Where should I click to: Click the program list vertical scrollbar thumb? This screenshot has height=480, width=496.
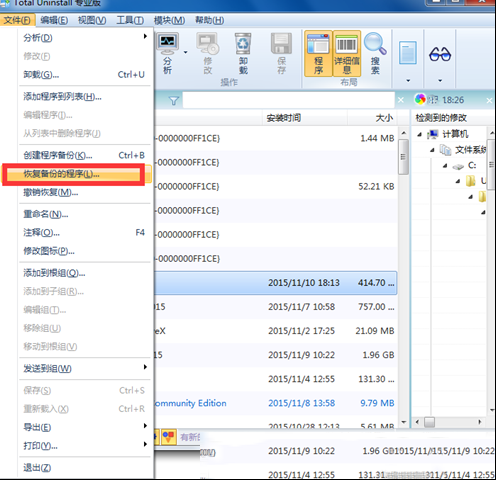(403, 157)
